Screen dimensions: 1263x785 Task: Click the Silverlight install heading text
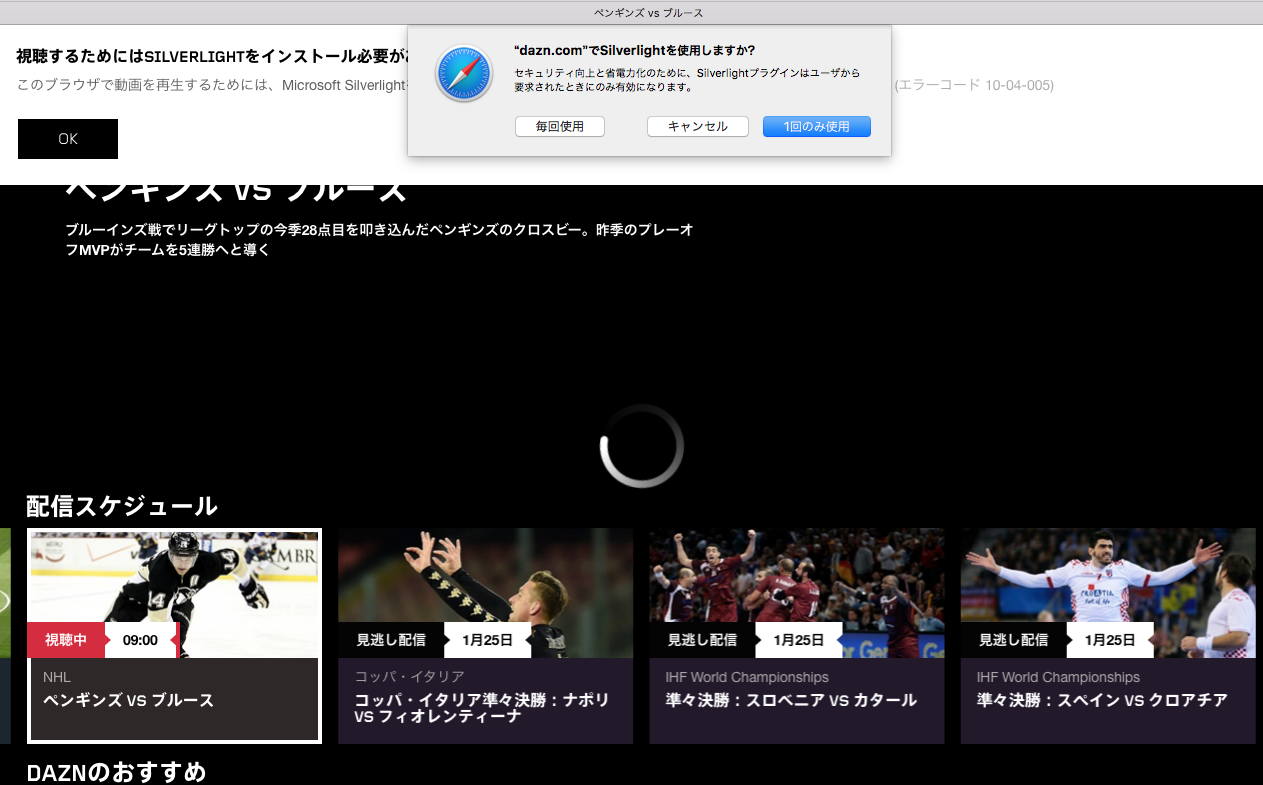pyautogui.click(x=212, y=56)
